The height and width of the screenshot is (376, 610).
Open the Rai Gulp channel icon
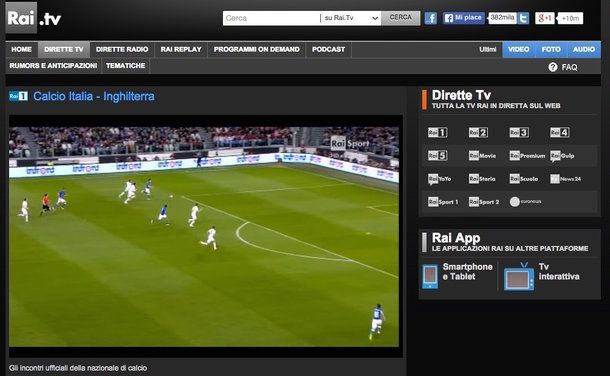(562, 156)
